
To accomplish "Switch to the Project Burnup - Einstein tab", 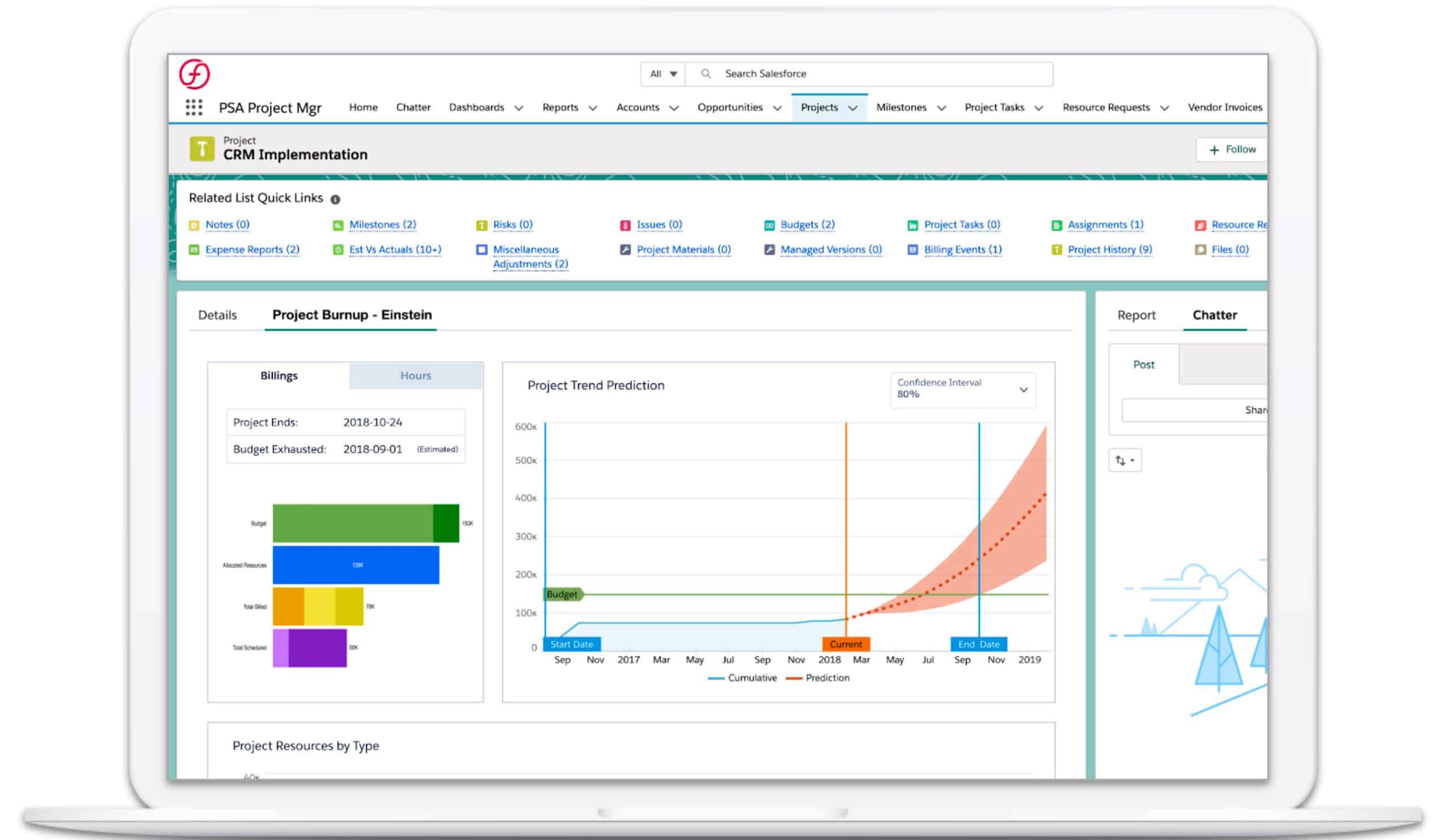I will point(351,315).
